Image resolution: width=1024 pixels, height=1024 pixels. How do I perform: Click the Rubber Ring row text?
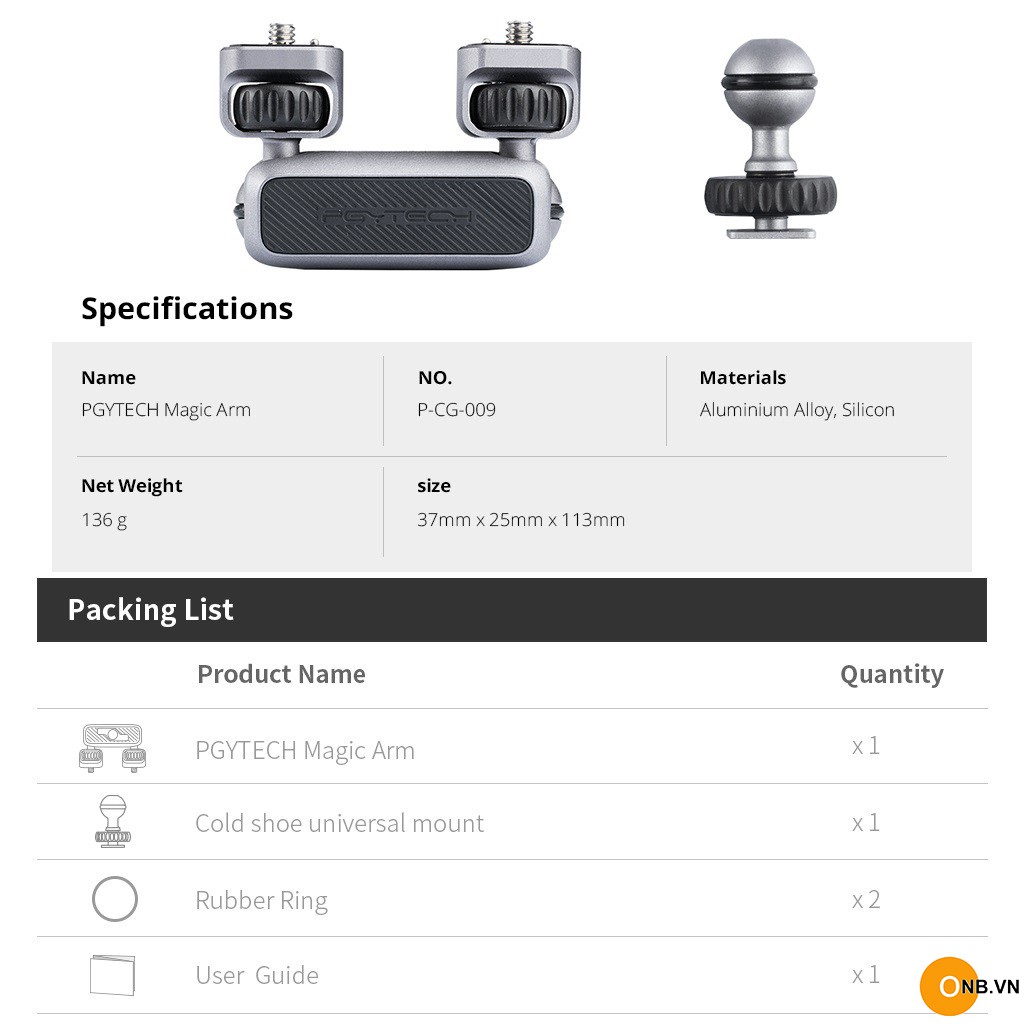click(261, 900)
